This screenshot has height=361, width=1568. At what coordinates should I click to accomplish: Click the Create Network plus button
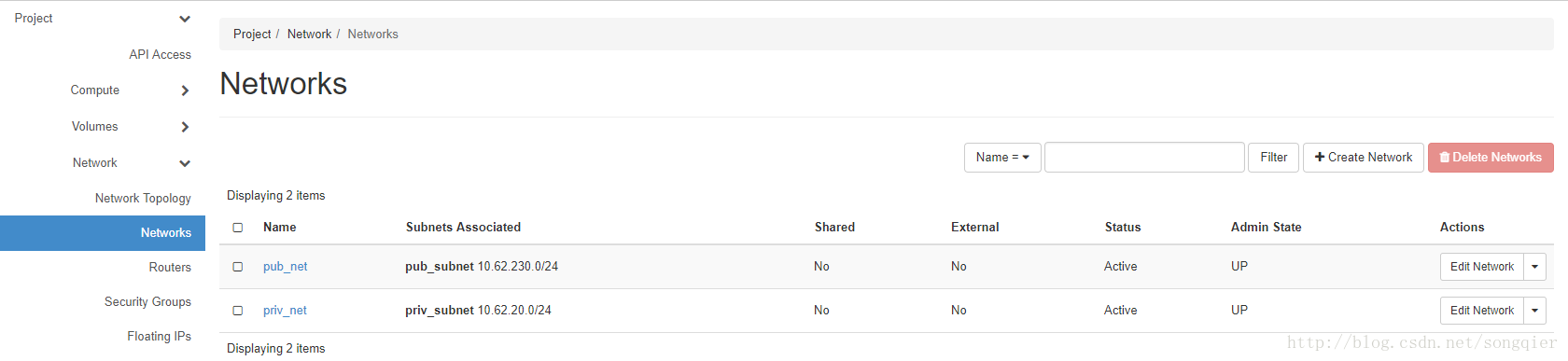point(1364,158)
